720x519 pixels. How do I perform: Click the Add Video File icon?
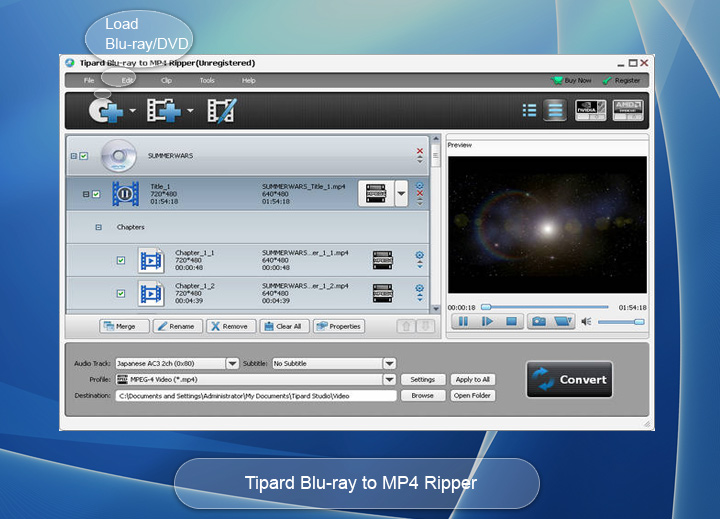tap(164, 111)
